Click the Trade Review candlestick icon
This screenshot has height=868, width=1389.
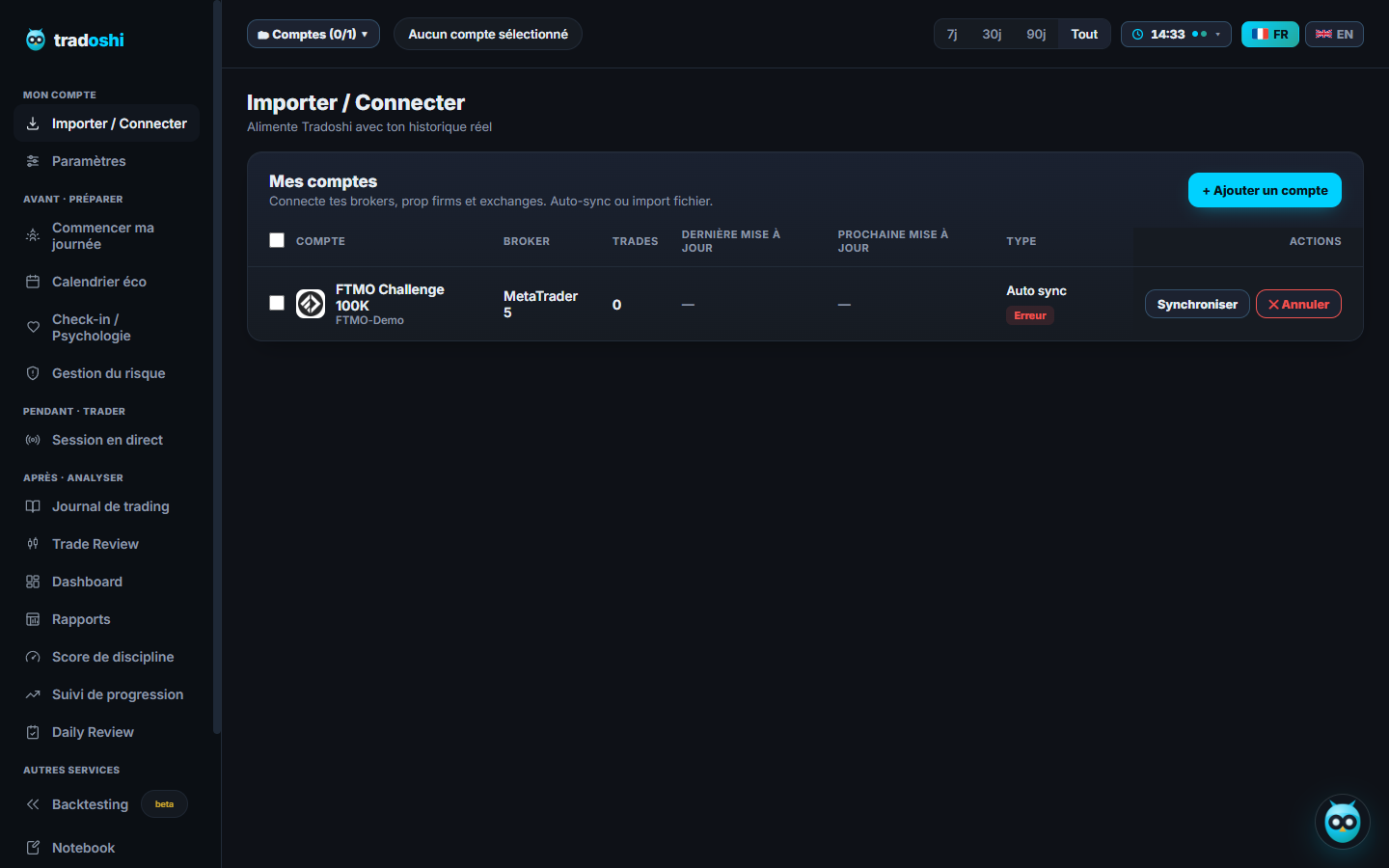(x=33, y=544)
